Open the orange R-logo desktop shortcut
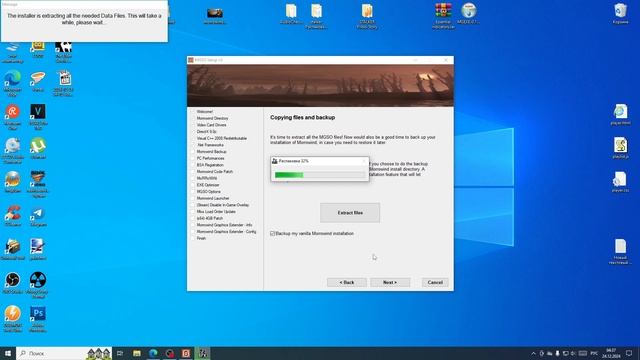640x360 pixels. (x=13, y=117)
